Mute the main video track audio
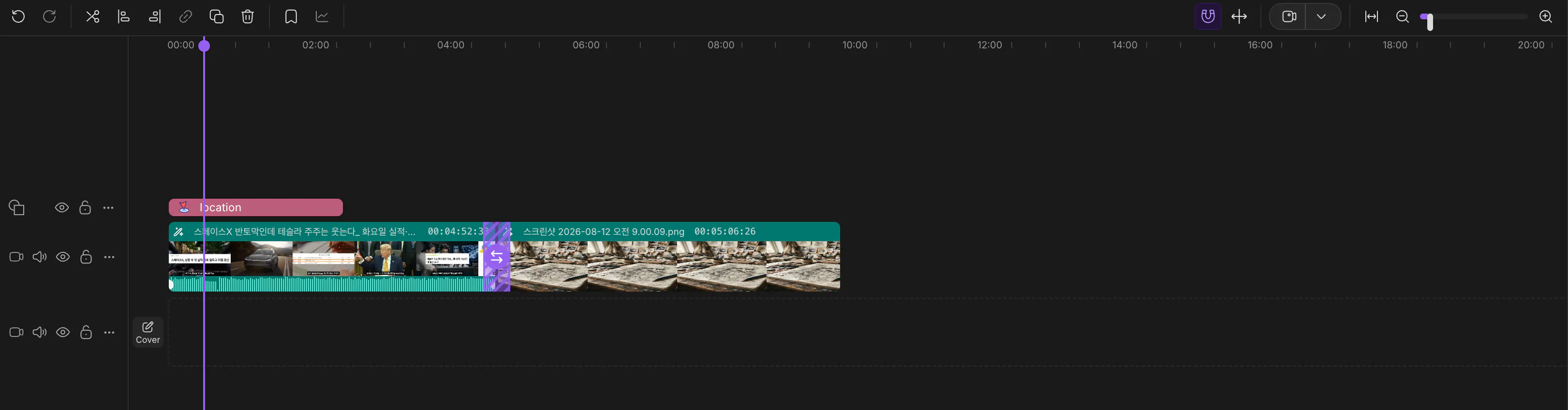Screen dimensions: 1568x410 [x=40, y=257]
